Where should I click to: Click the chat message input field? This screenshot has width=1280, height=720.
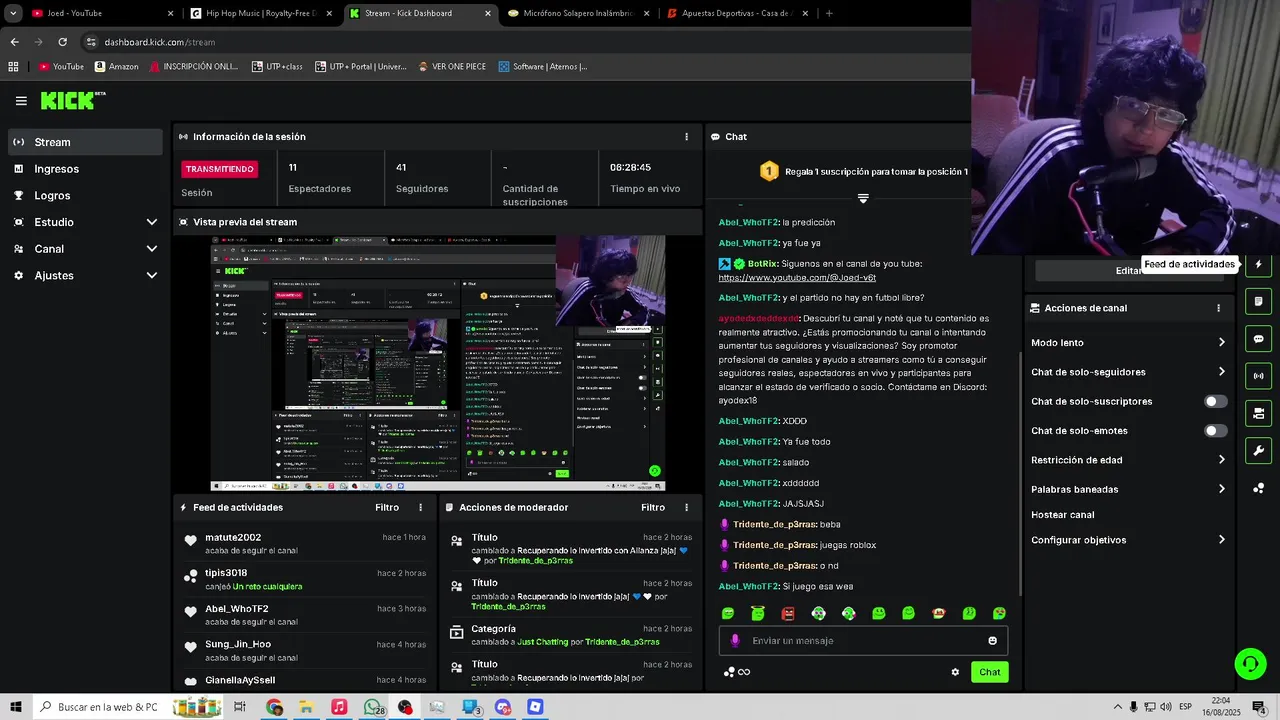coord(863,641)
